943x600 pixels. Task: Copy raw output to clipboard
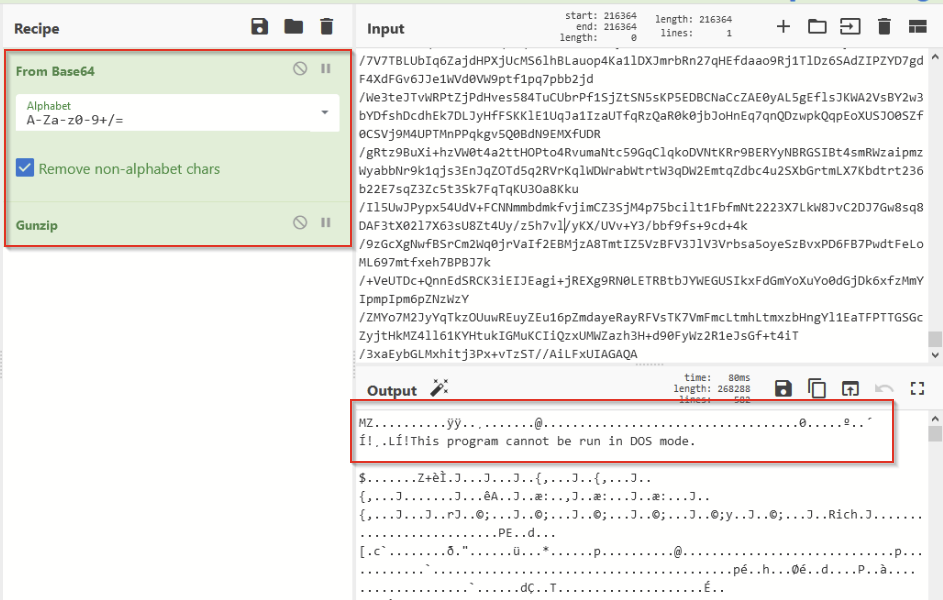click(x=817, y=388)
